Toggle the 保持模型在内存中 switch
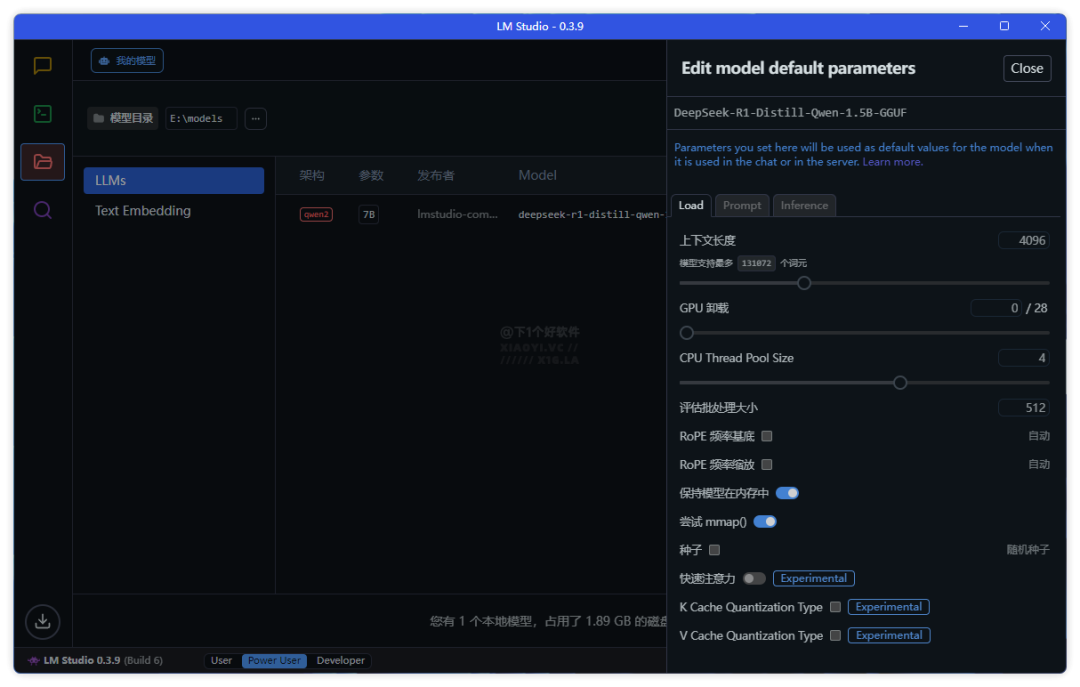Screen dimensions: 1080x687 (x=787, y=493)
